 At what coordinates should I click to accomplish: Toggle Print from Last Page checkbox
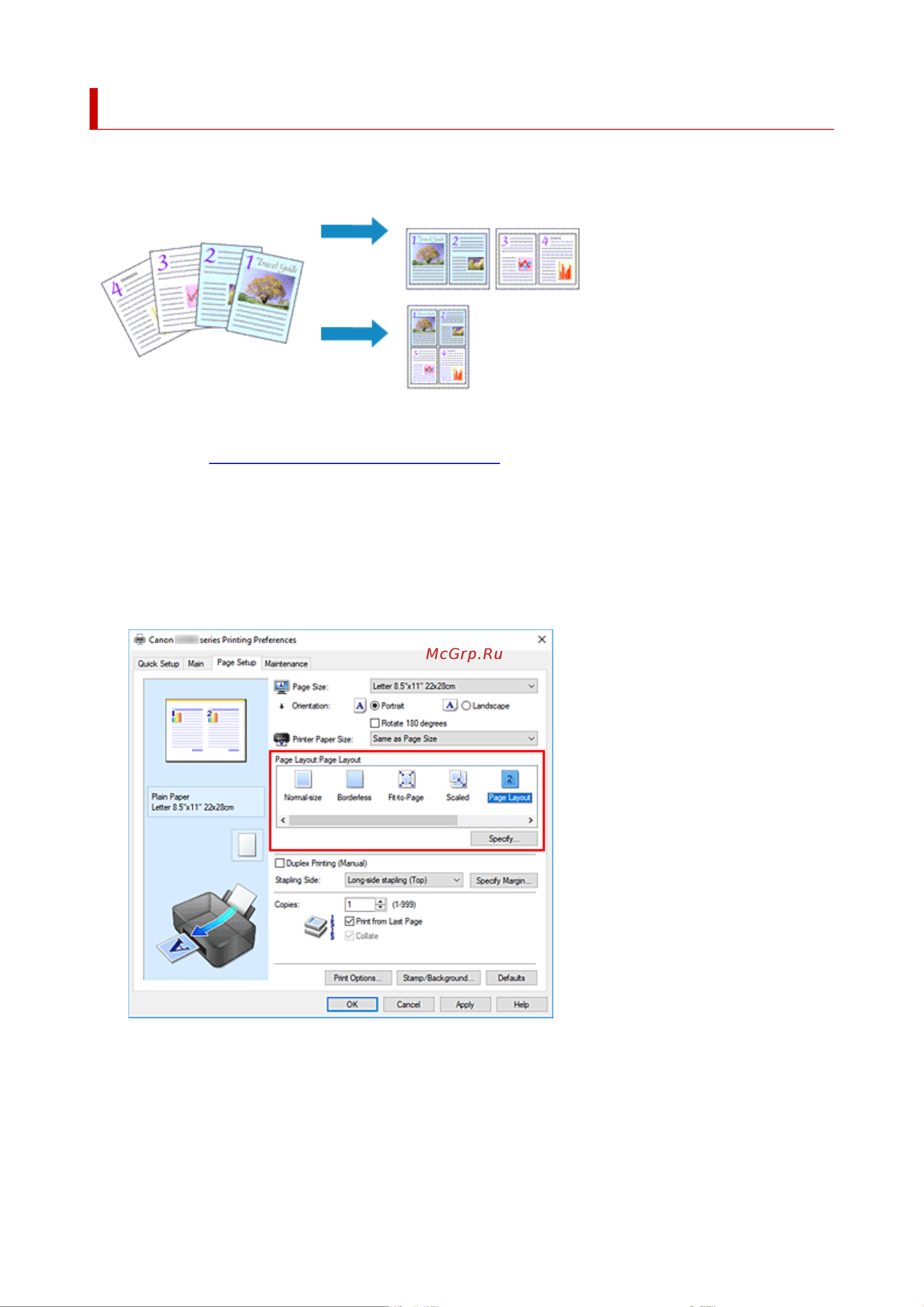350,921
